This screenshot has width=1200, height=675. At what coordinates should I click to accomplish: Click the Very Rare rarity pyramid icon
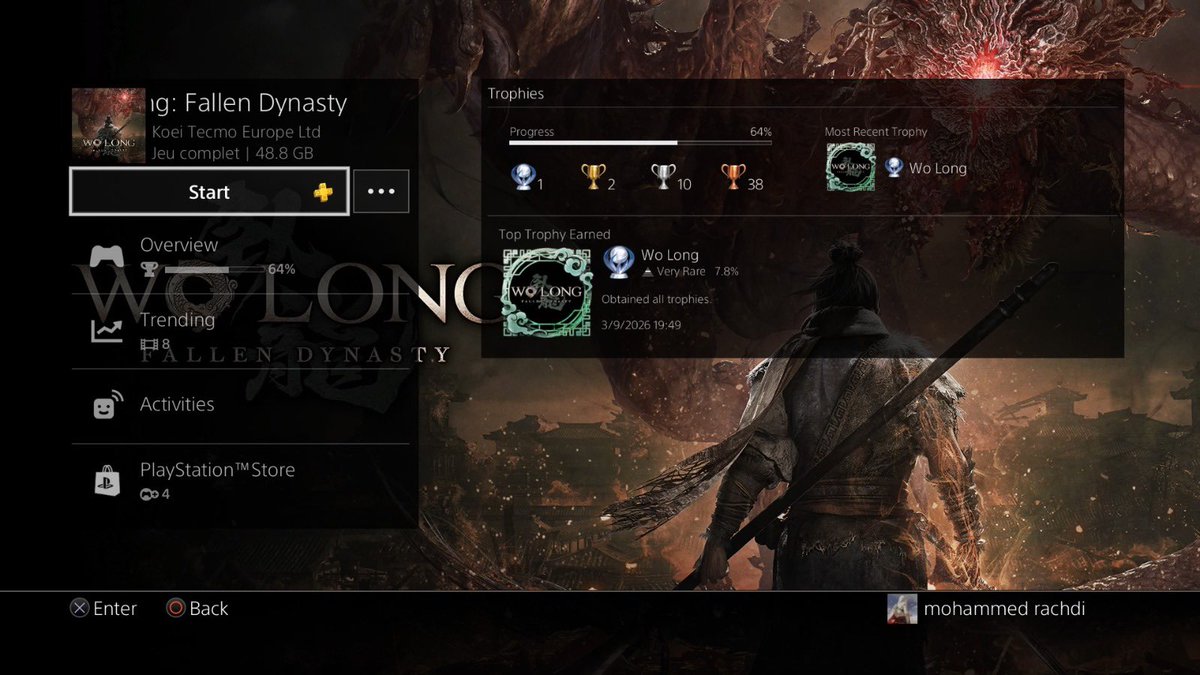(x=648, y=272)
